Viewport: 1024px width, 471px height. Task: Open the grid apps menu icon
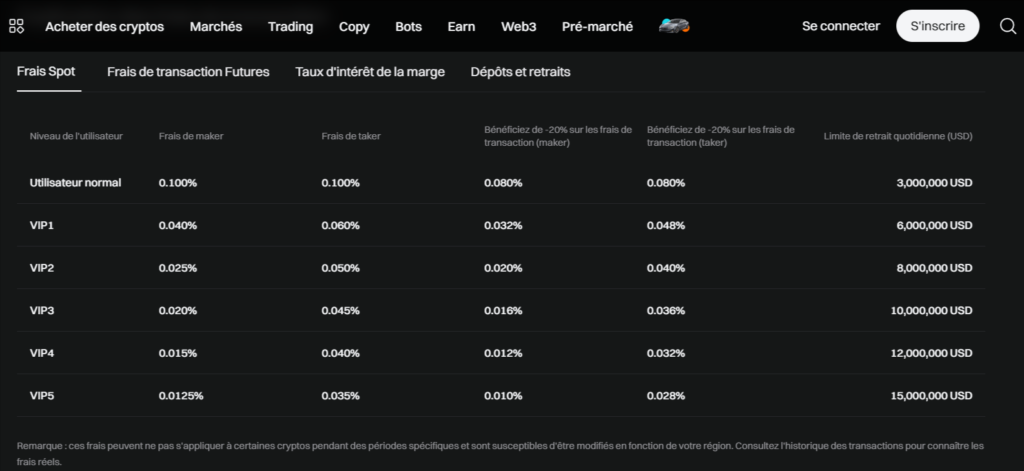click(x=16, y=26)
